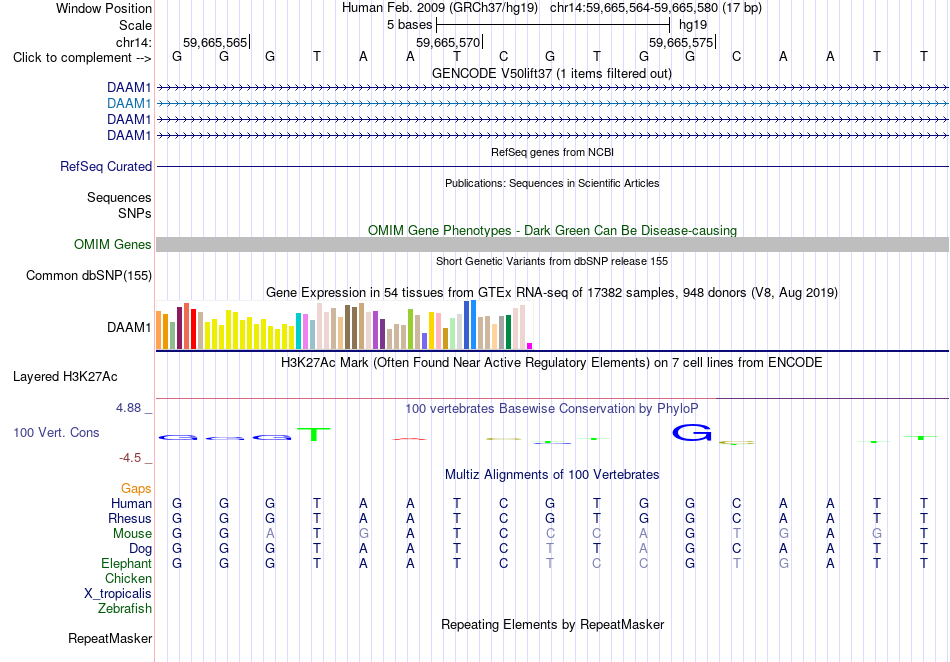The width and height of the screenshot is (950, 662).
Task: Select the Mouse alignment row label
Action: (132, 534)
